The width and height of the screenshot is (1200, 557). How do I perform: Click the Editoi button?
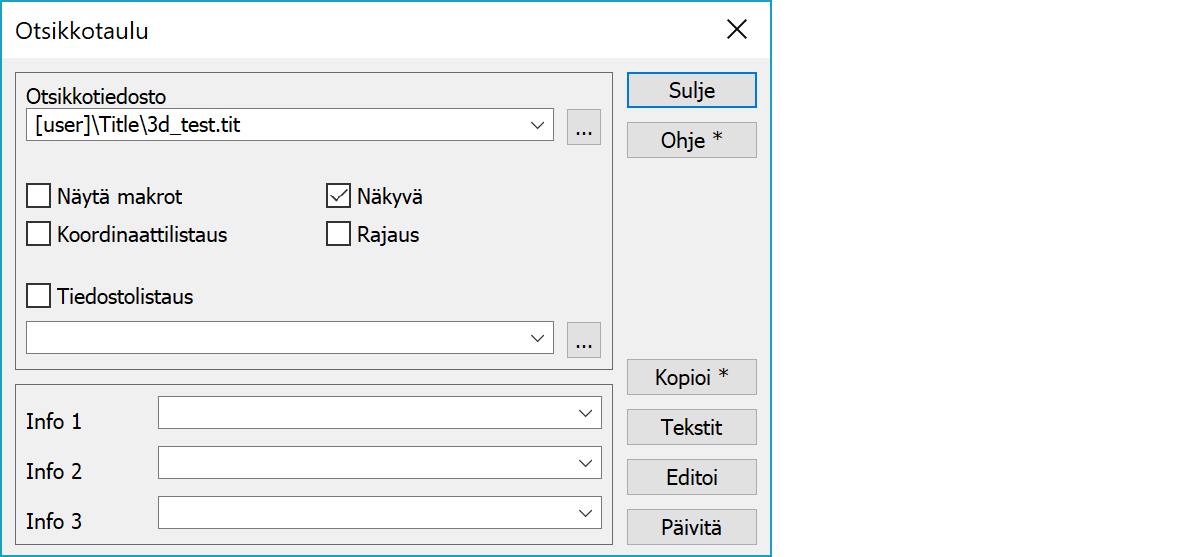(691, 477)
